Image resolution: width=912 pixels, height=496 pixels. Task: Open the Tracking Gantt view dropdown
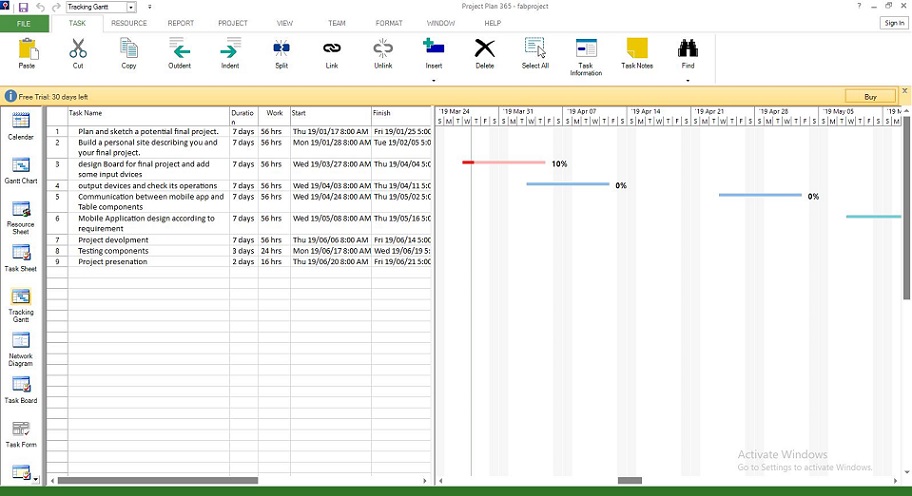point(131,7)
